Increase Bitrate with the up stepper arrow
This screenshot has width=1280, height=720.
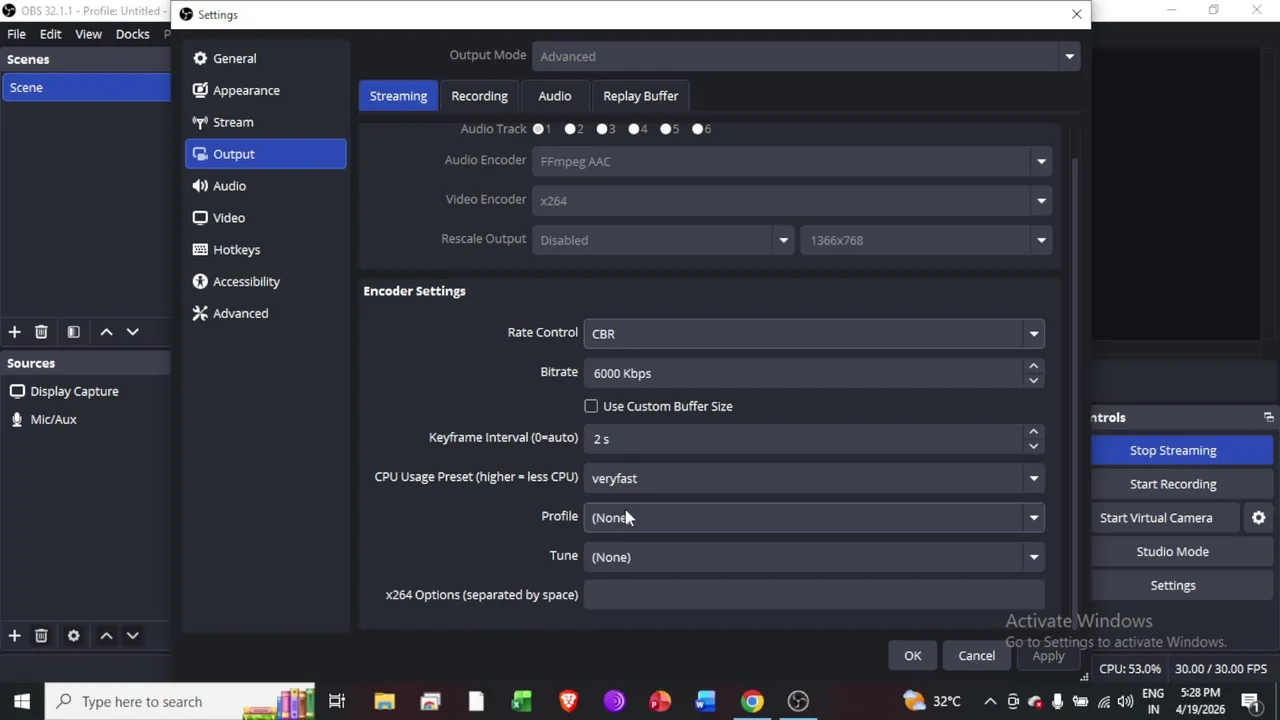(x=1033, y=367)
